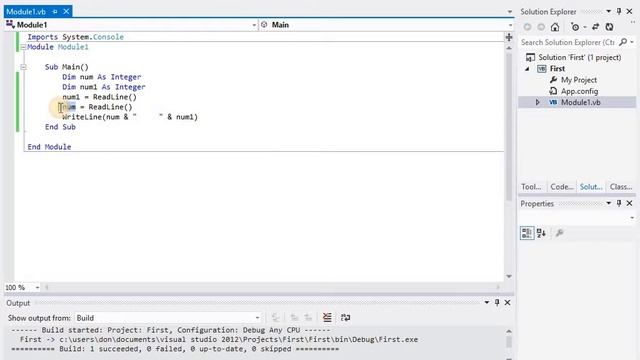The width and height of the screenshot is (640, 360).
Task: Click 'Imports System.Console' line
Action: pyautogui.click(x=76, y=37)
